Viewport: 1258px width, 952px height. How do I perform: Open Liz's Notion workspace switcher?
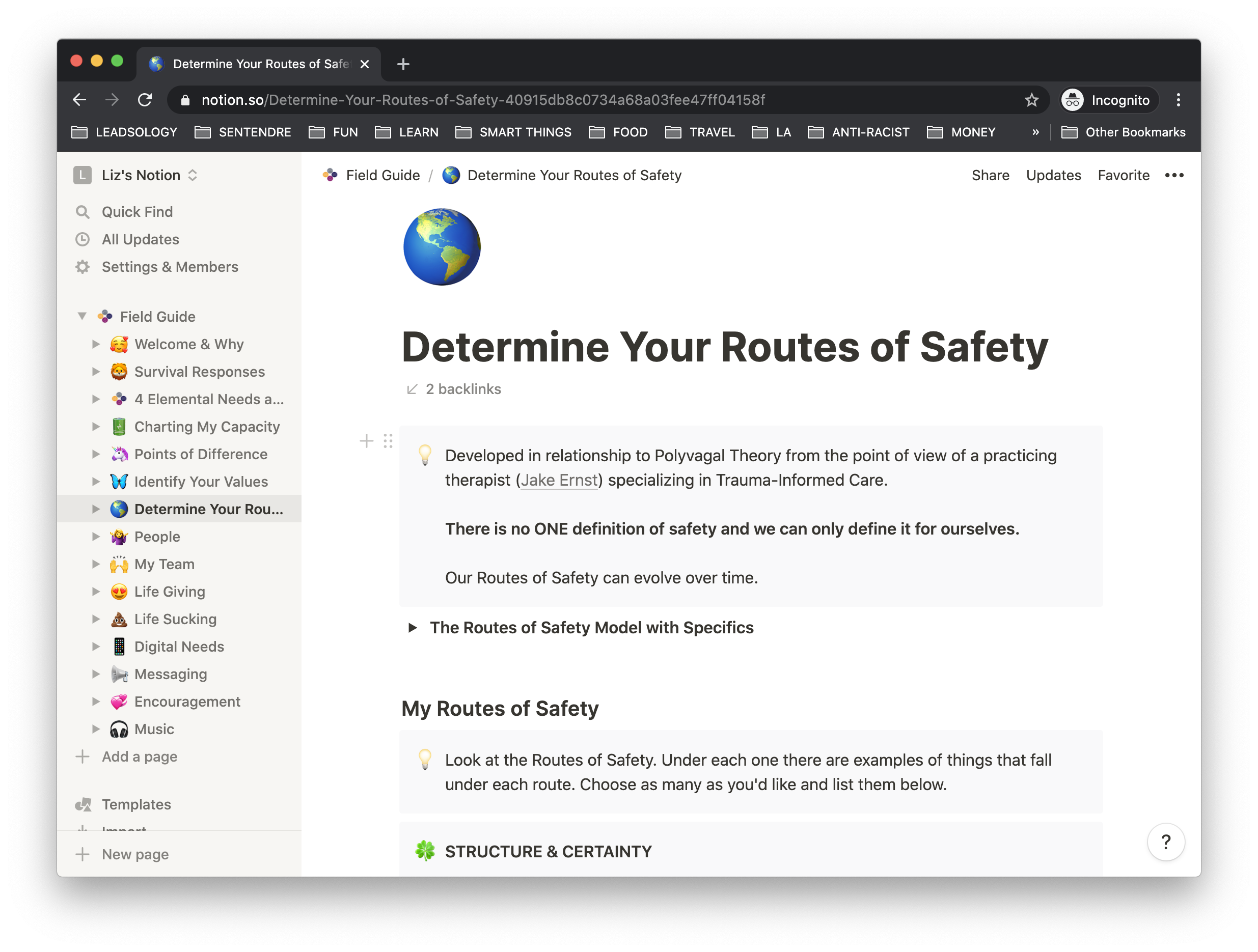tap(141, 175)
